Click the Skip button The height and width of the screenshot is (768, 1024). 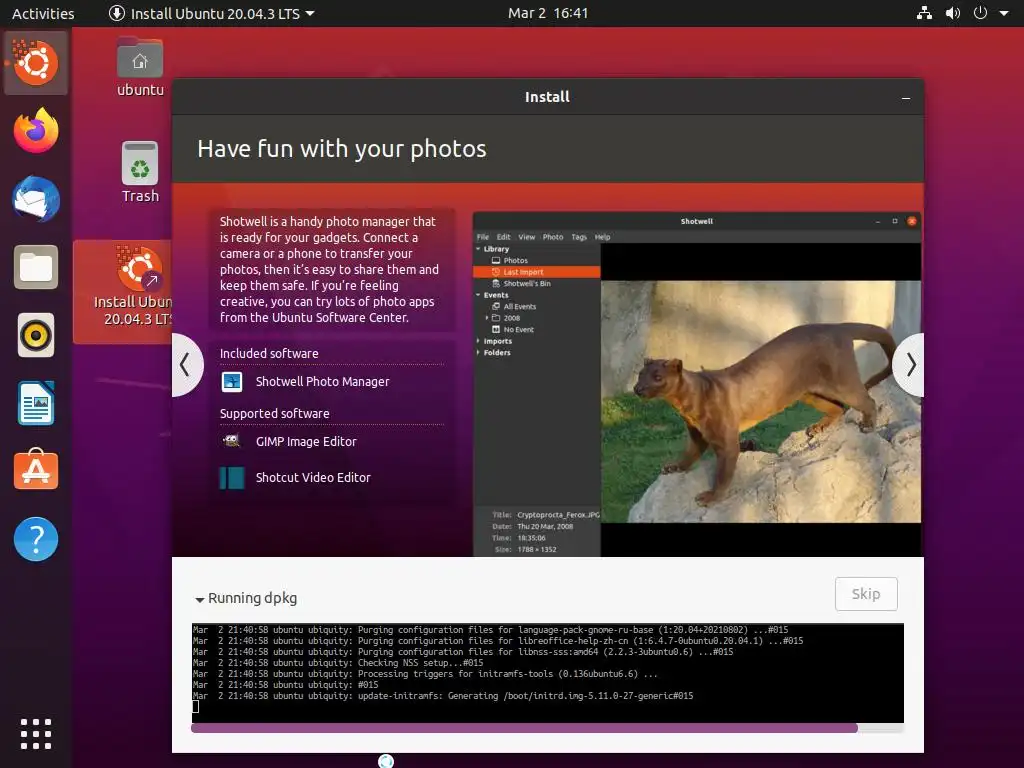(x=866, y=594)
